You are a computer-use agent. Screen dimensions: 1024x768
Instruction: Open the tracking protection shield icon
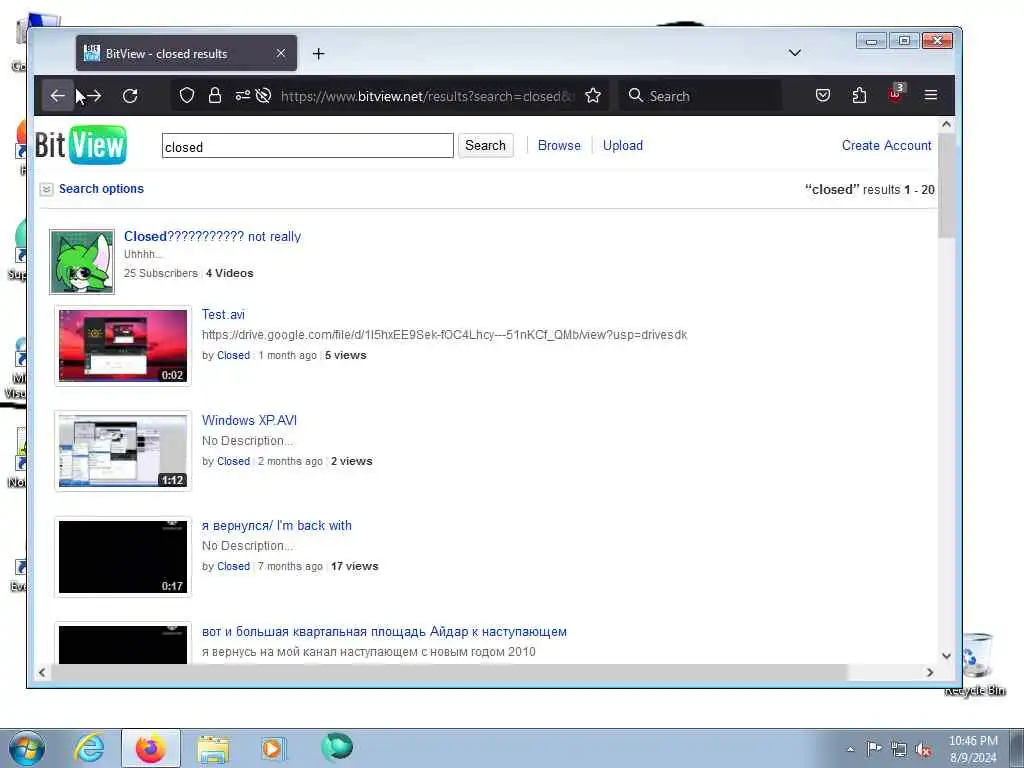187,96
